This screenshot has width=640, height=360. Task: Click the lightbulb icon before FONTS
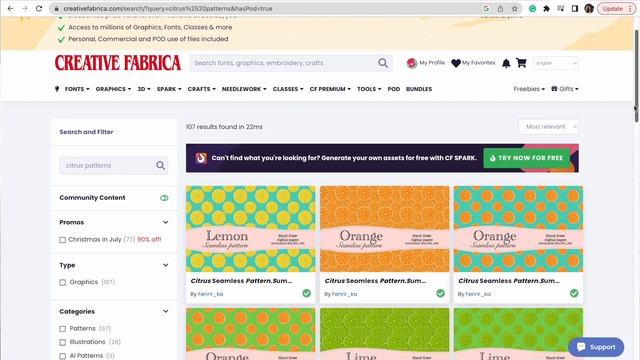tap(57, 89)
